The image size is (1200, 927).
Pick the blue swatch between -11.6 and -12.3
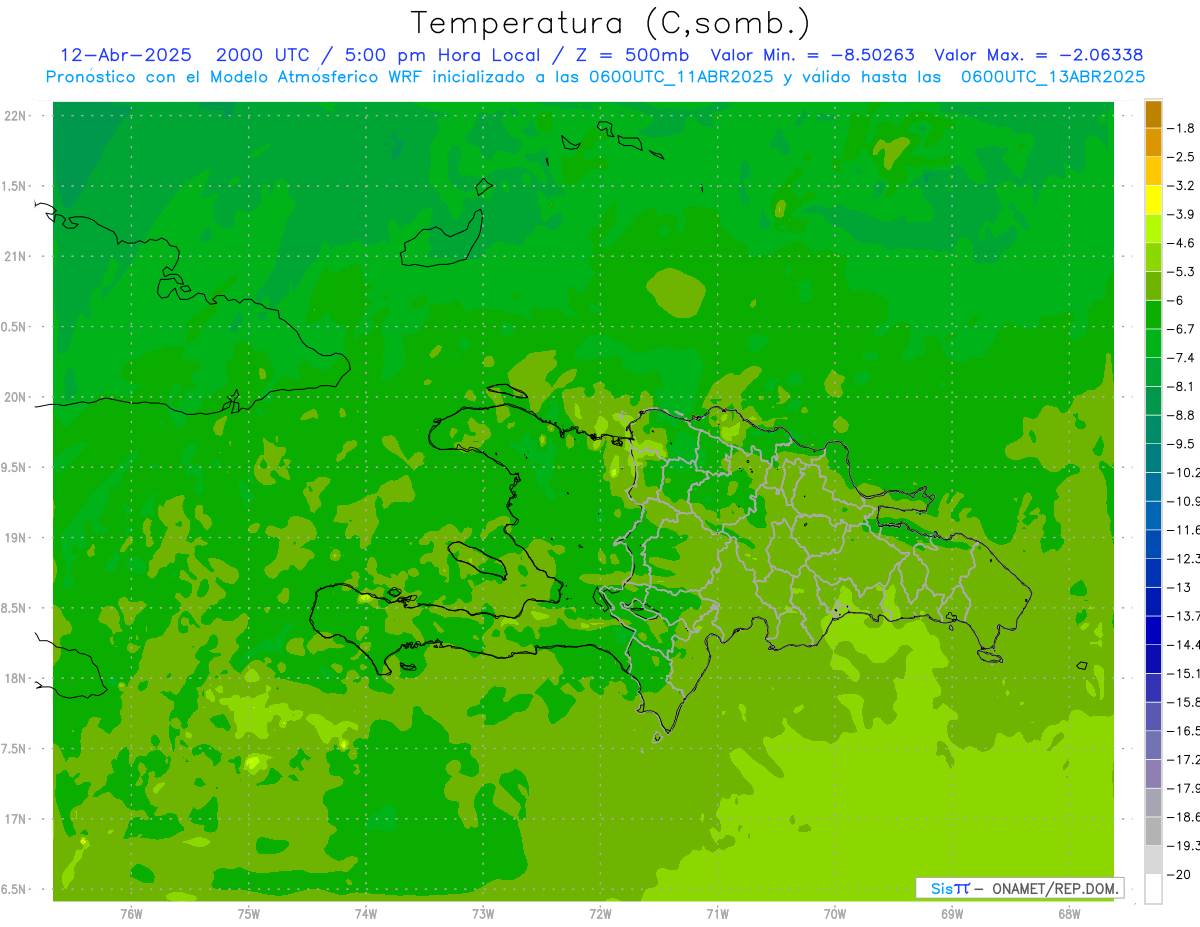coord(1153,544)
